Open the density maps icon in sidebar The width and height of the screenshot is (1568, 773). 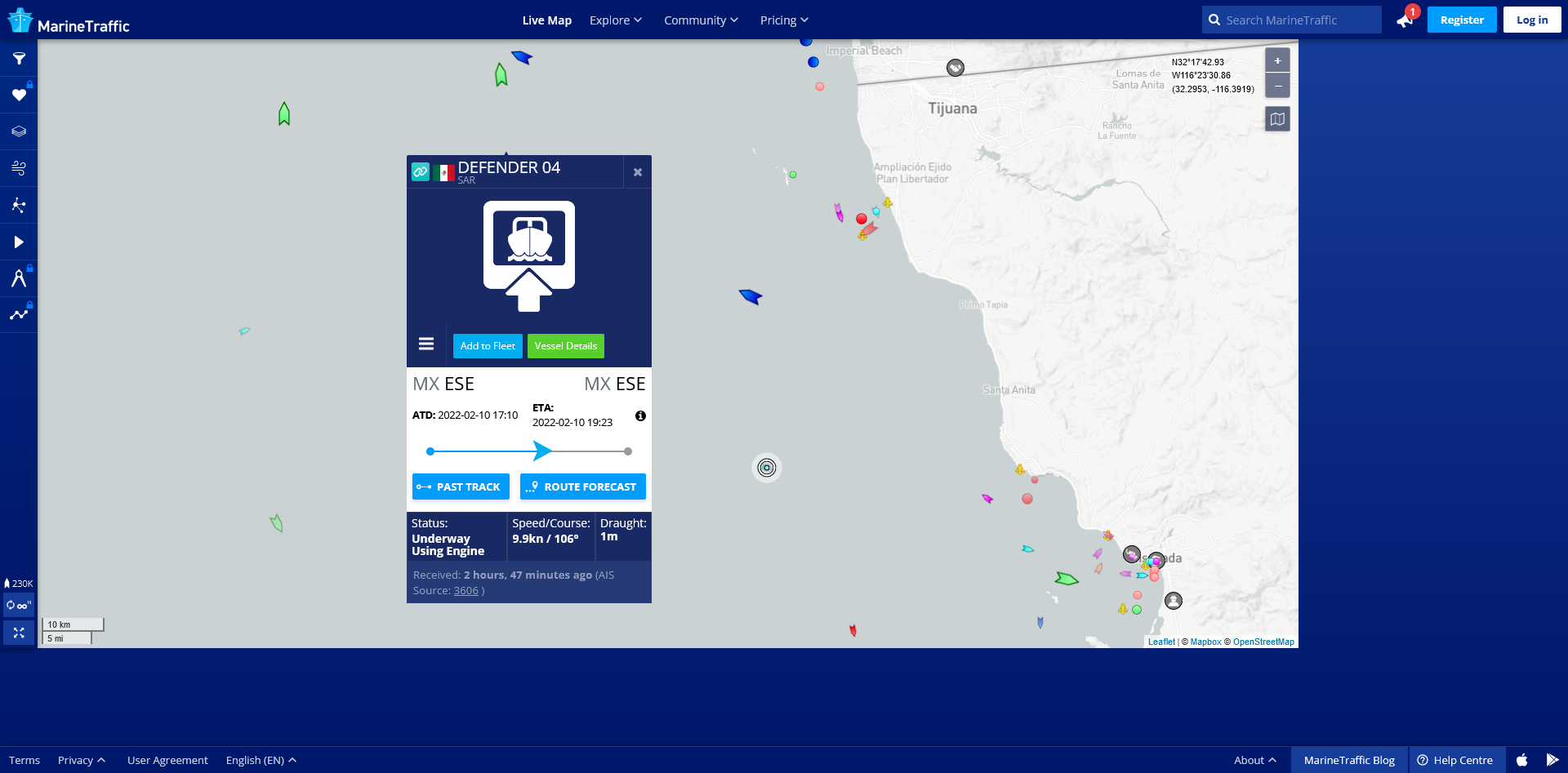pyautogui.click(x=19, y=205)
